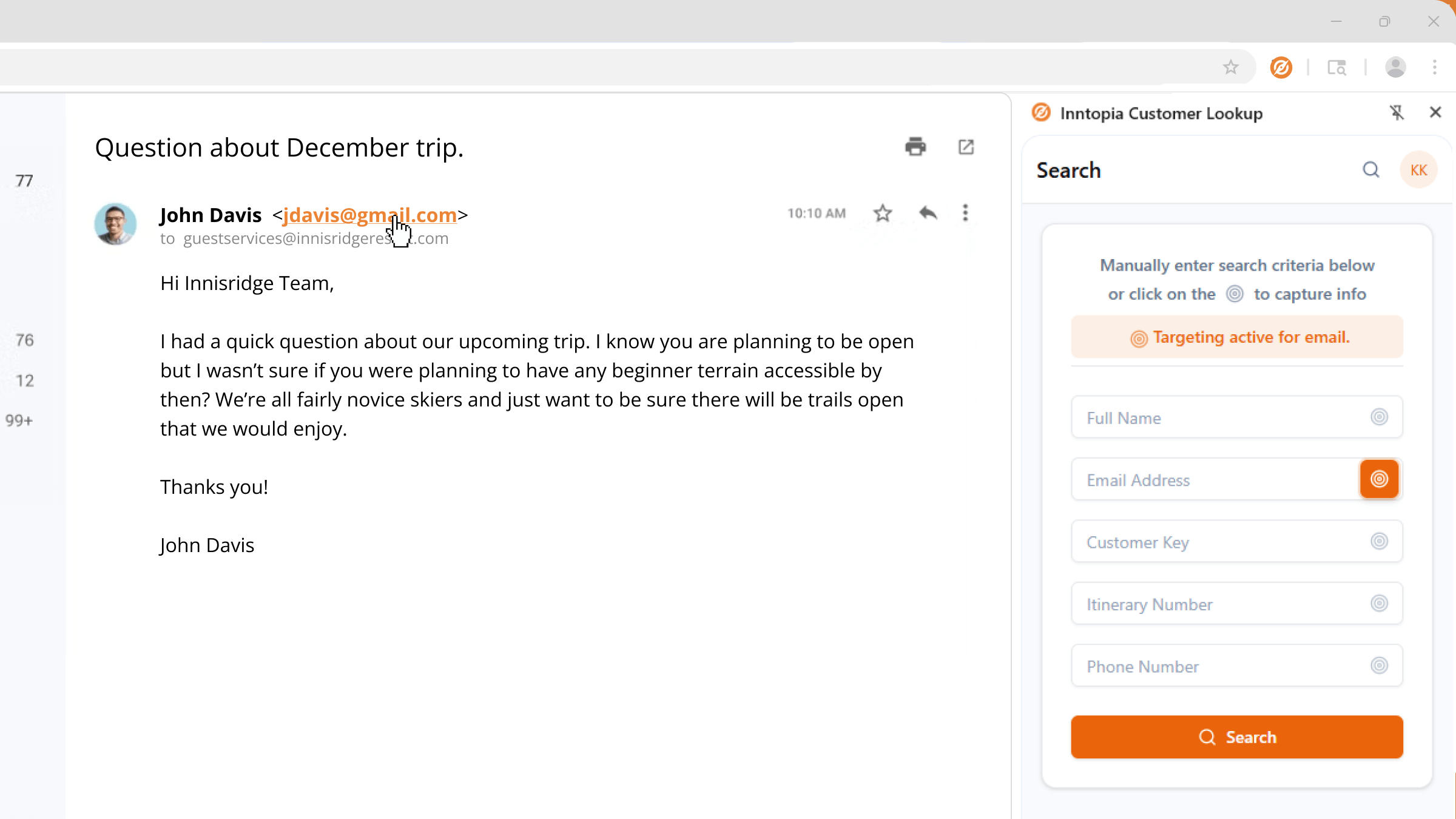
Task: Click the Itinerary Number input field
Action: click(1236, 604)
